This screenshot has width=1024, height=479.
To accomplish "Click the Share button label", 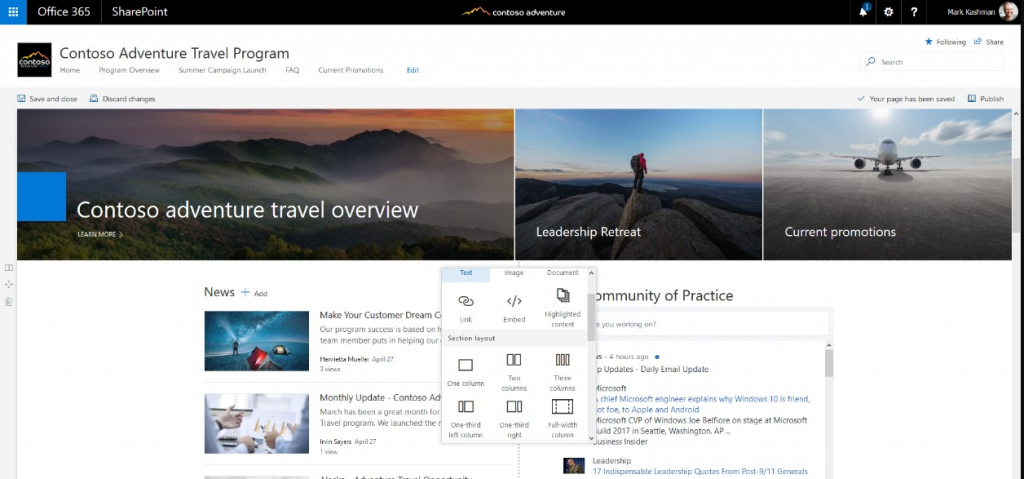I will pyautogui.click(x=995, y=42).
